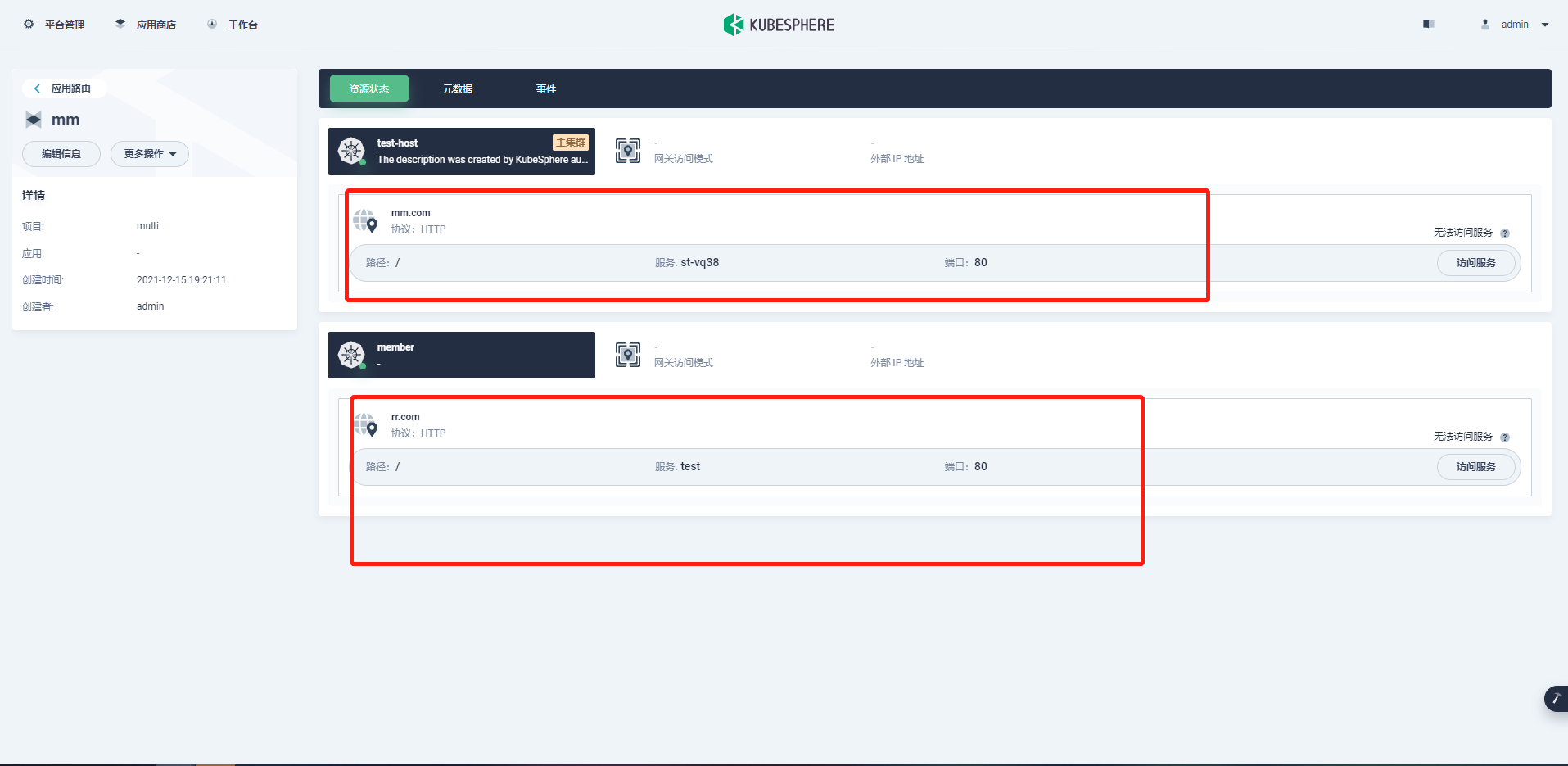This screenshot has height=766, width=1568.
Task: Click the mm route icon
Action: point(34,120)
